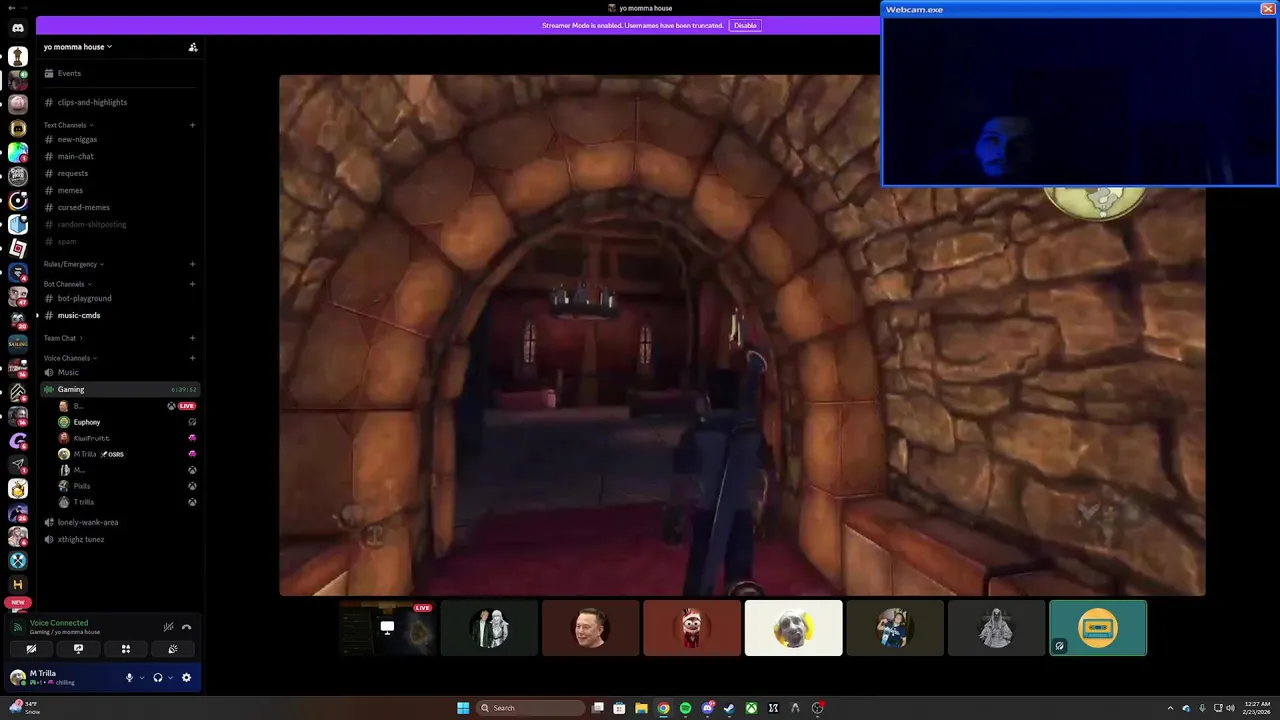The width and height of the screenshot is (1280, 720).
Task: Show hidden system tray icons chevron
Action: click(1170, 708)
